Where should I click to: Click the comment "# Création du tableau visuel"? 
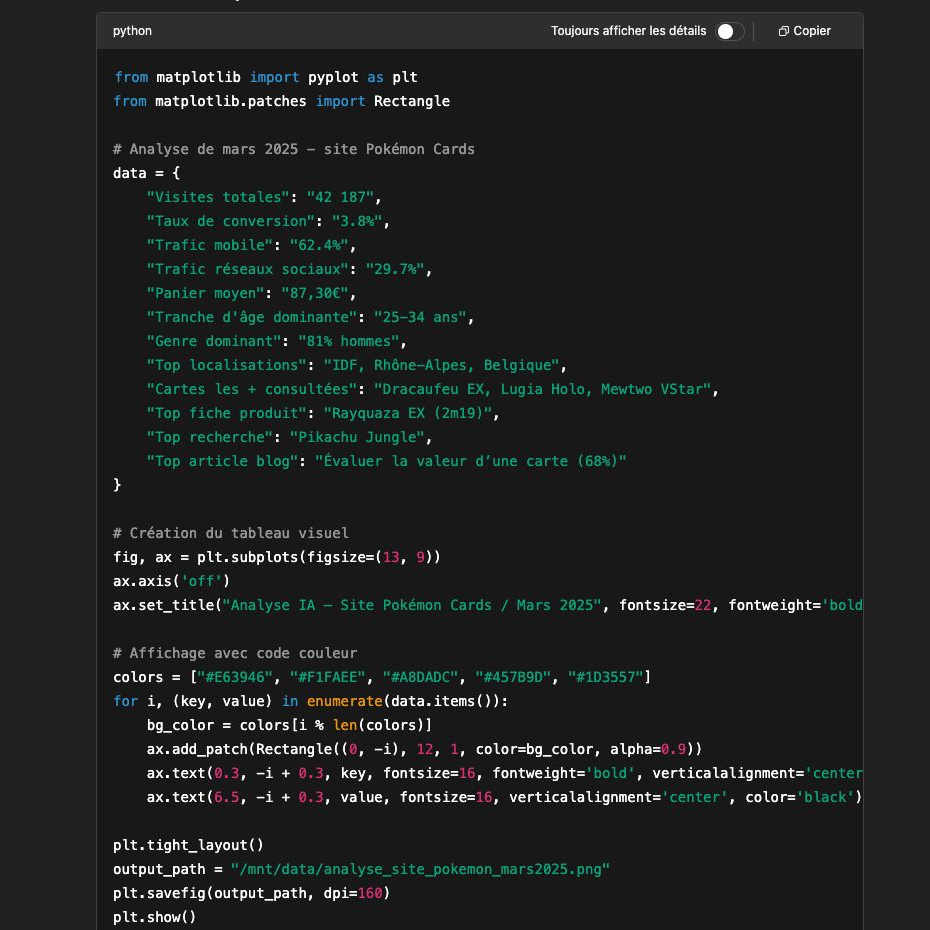[231, 533]
